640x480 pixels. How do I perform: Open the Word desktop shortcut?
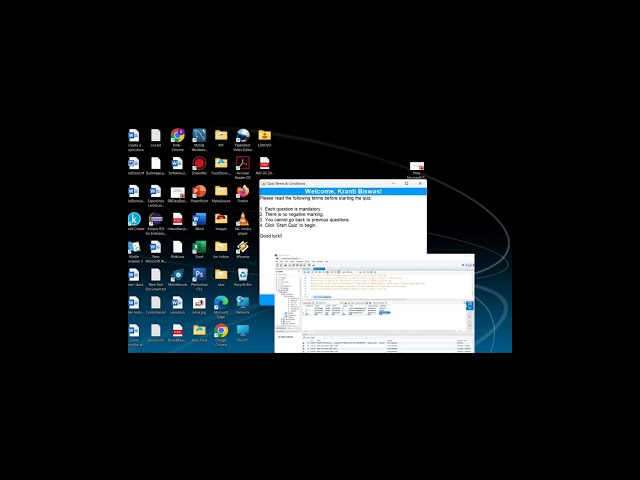(x=199, y=222)
